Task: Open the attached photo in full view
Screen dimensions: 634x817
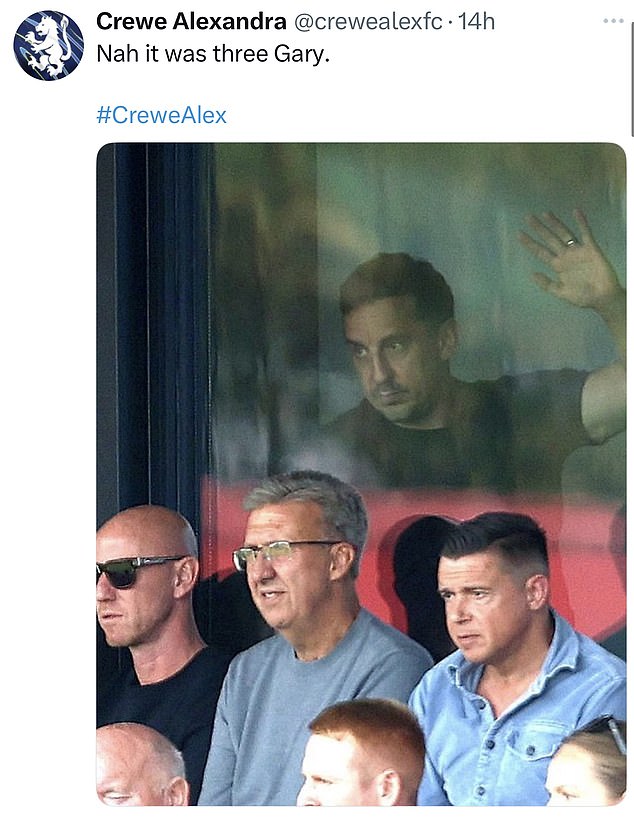Action: (361, 474)
